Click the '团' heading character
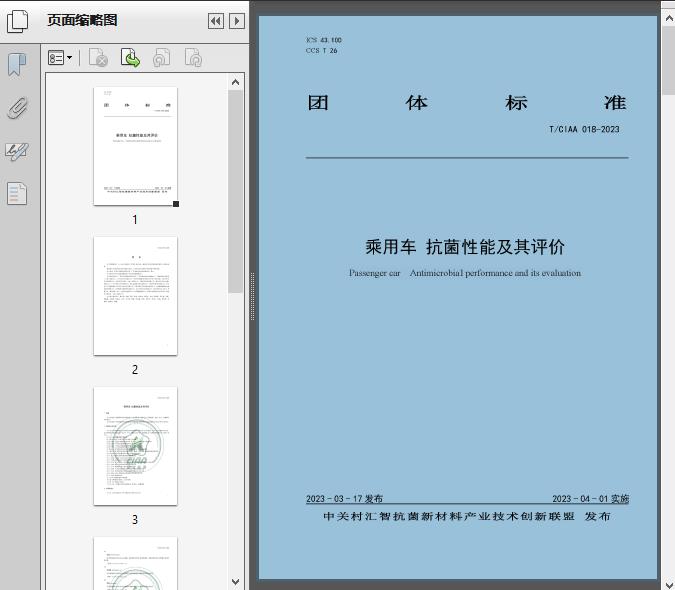Image resolution: width=675 pixels, height=590 pixels. tap(318, 102)
